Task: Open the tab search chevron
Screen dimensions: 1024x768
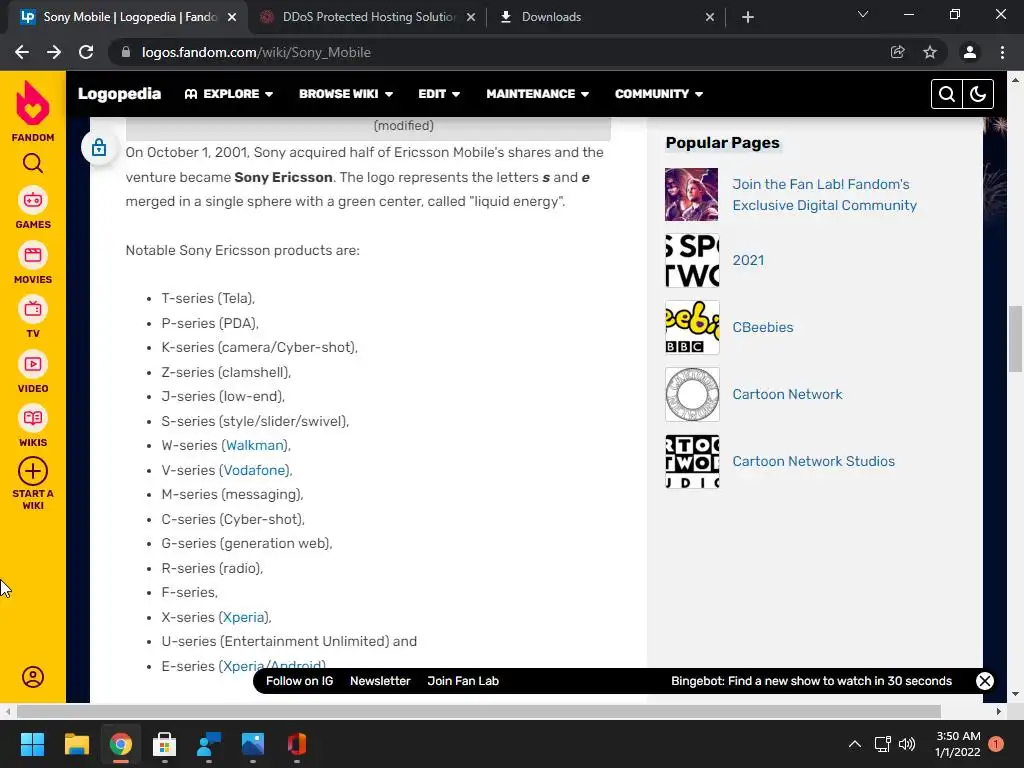Action: 863,14
